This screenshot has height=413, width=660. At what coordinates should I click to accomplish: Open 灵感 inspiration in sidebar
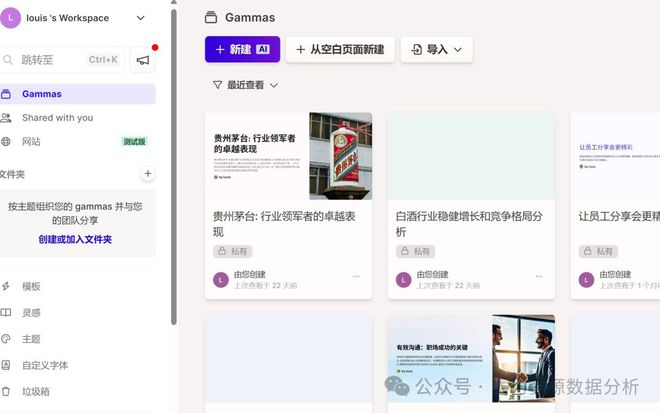pos(31,313)
